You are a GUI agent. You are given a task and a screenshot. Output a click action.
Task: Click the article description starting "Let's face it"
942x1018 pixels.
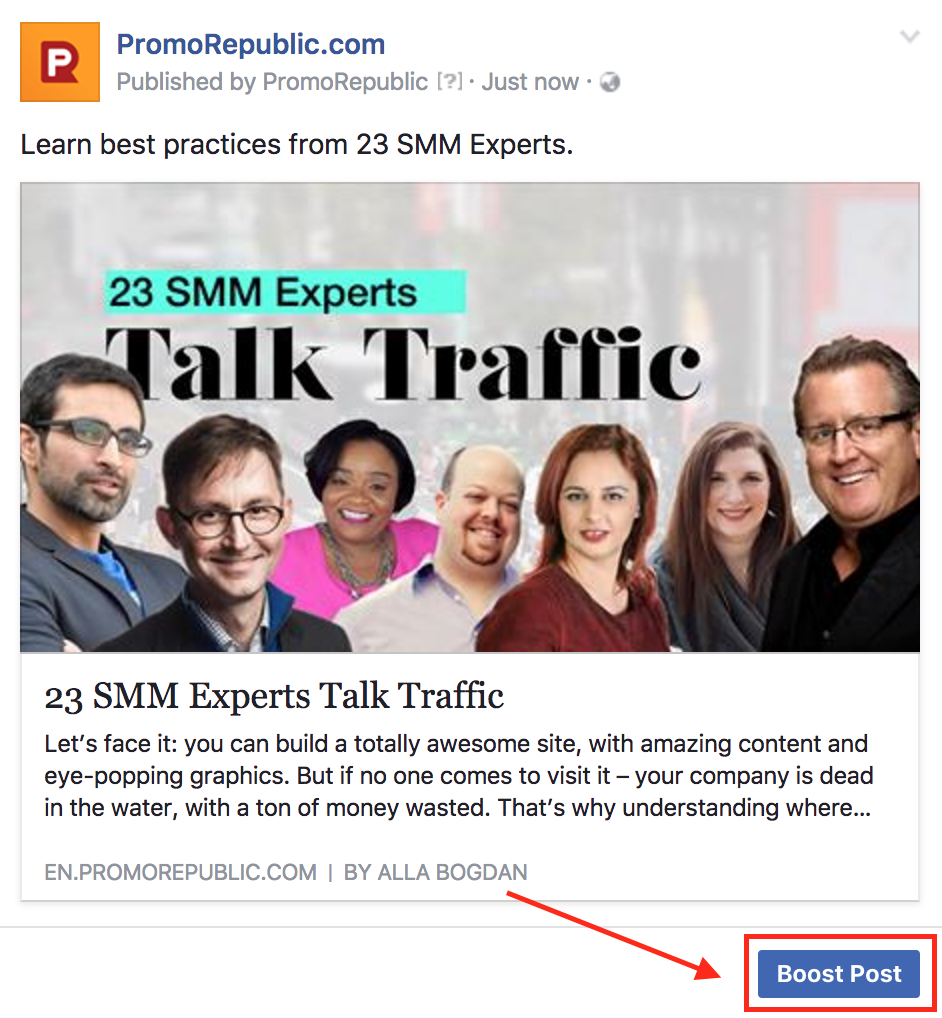coord(458,776)
